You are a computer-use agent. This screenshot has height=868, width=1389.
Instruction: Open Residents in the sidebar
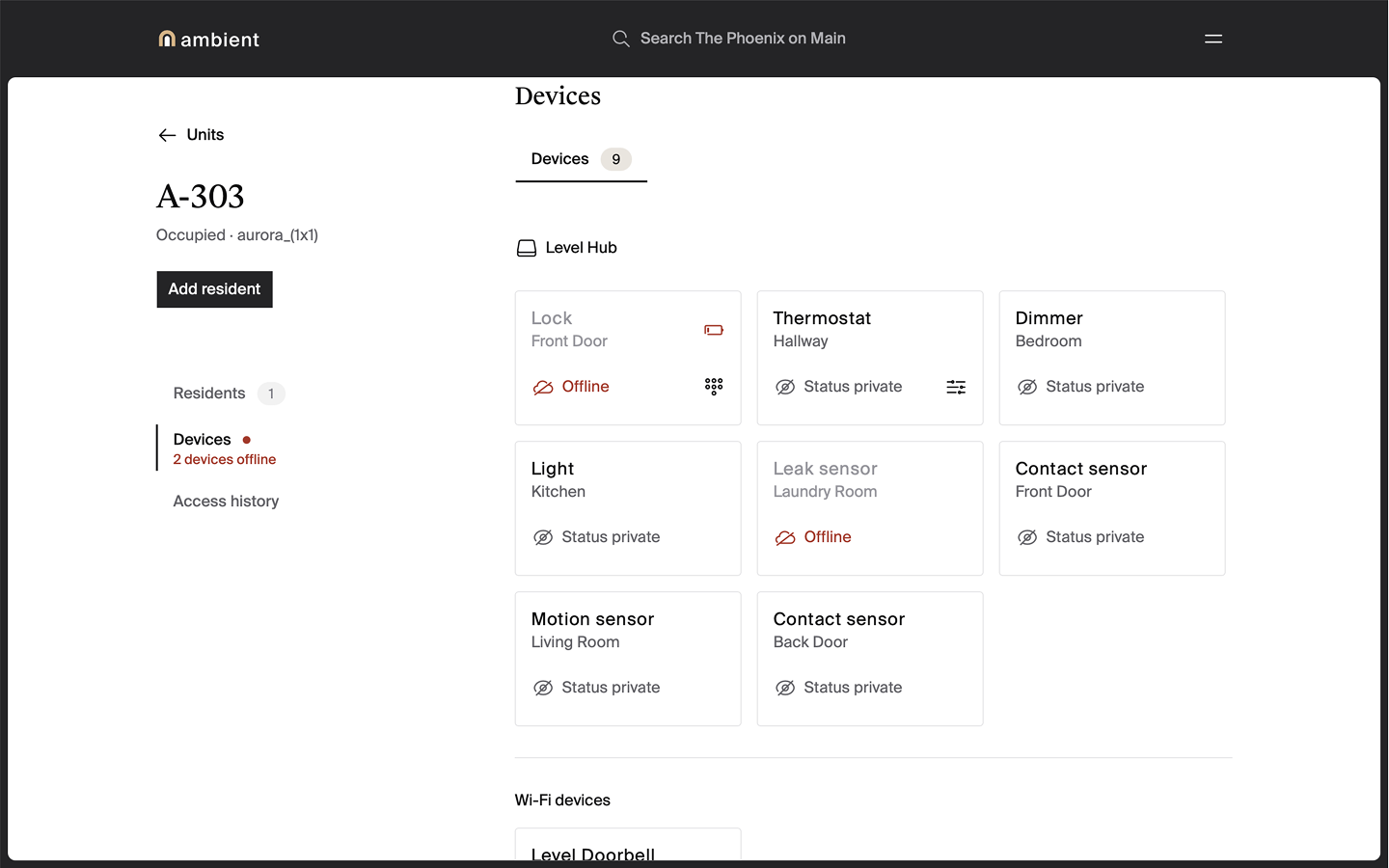tap(209, 393)
